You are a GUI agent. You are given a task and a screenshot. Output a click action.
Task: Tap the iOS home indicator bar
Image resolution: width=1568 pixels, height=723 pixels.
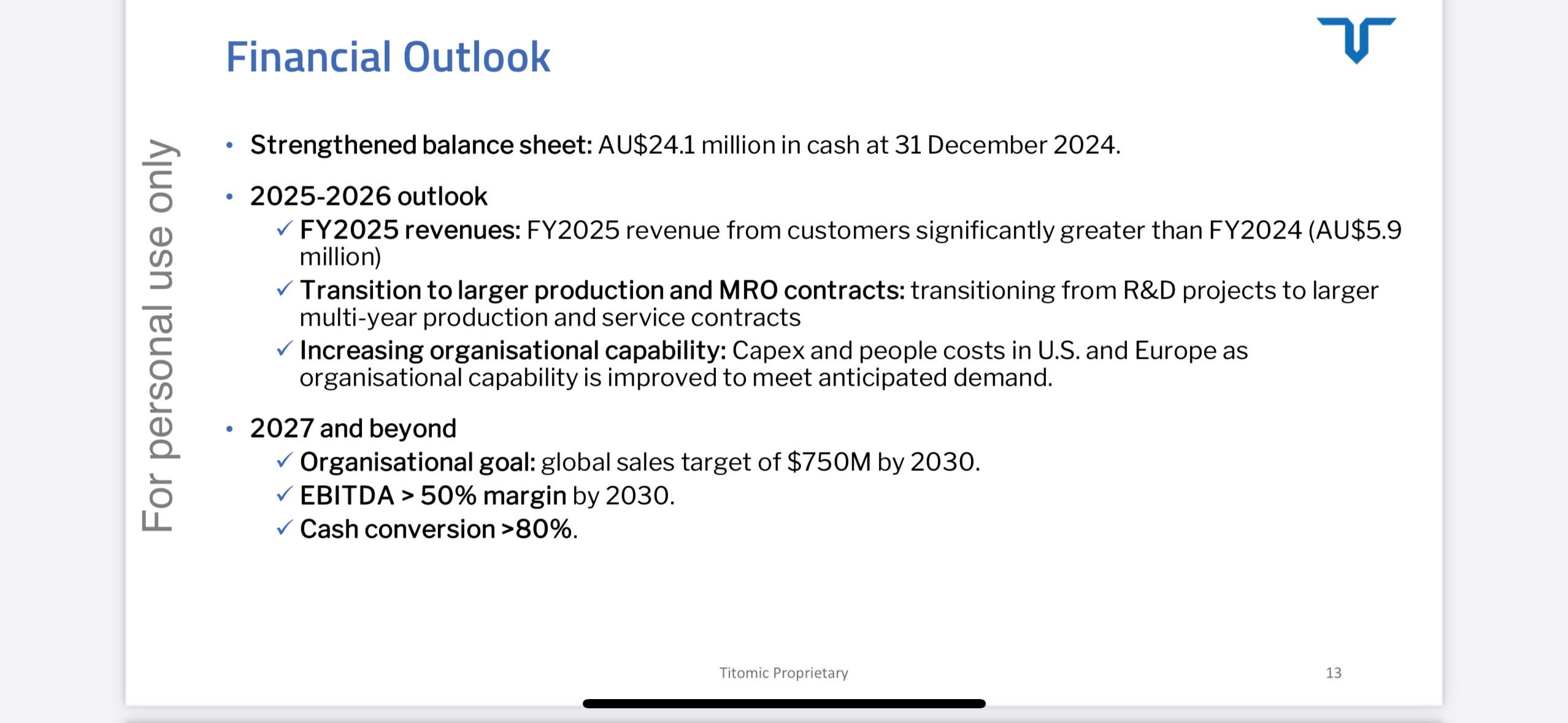coord(784,703)
